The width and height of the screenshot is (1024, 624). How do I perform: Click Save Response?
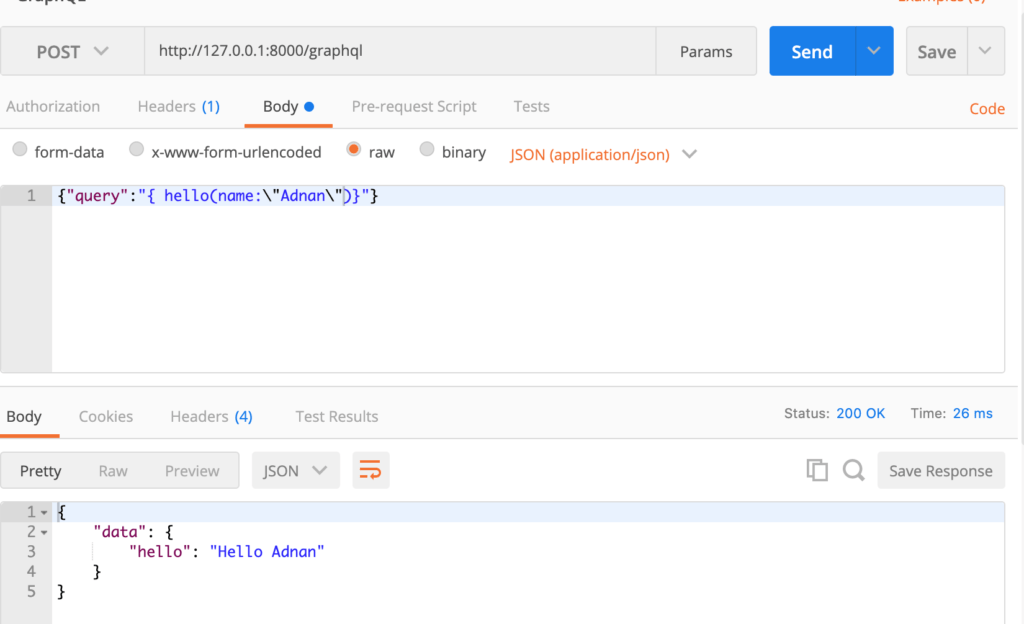[x=940, y=470]
